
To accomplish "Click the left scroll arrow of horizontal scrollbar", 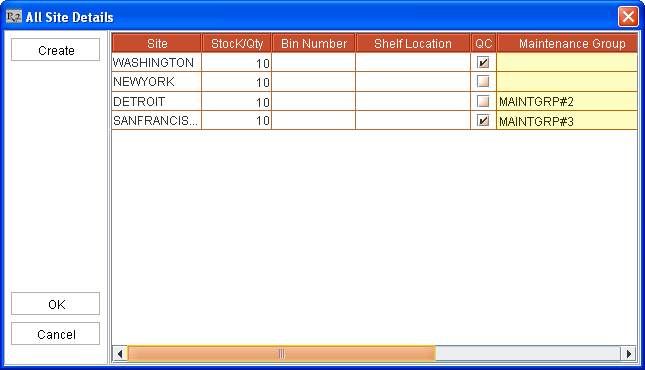I will point(120,354).
